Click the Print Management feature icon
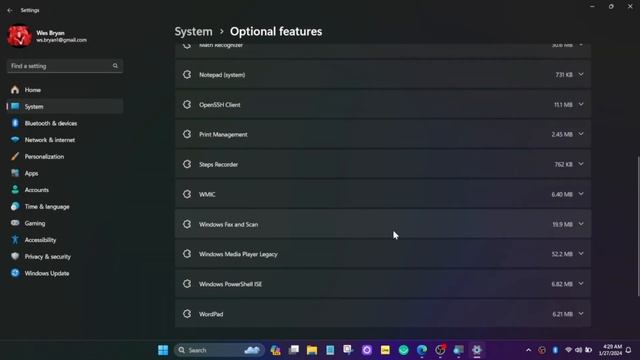640x360 pixels. click(187, 134)
